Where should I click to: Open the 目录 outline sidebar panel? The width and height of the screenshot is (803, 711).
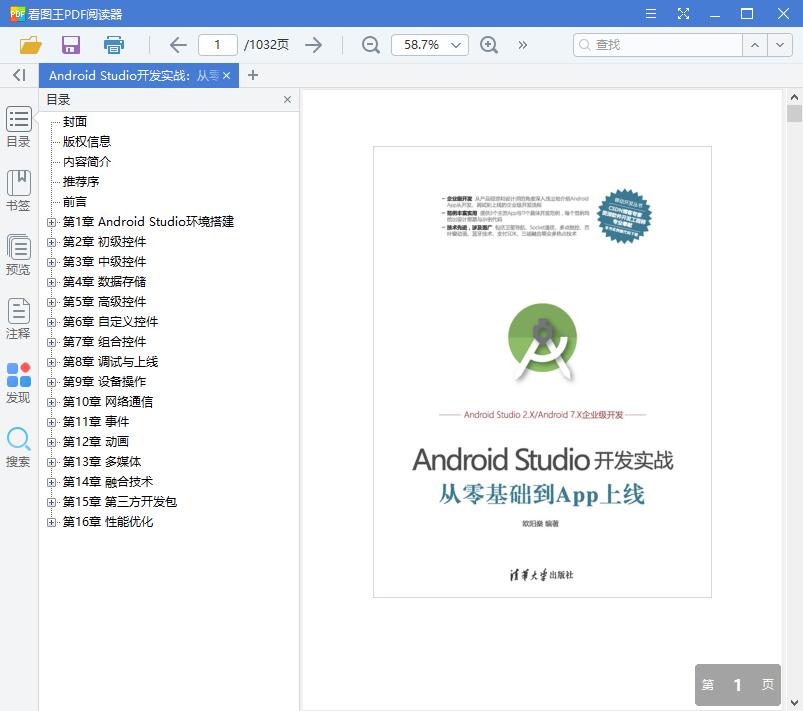coord(18,127)
